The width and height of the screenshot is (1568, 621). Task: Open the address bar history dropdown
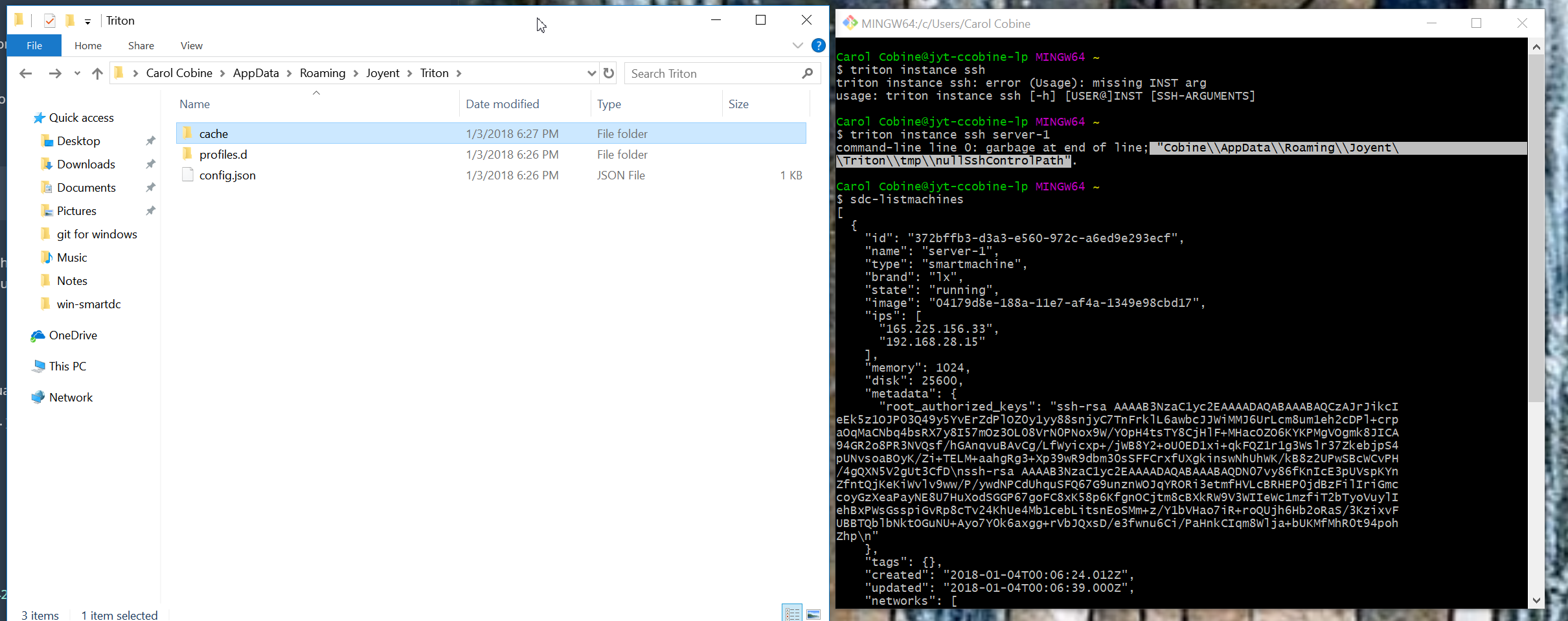(x=591, y=73)
